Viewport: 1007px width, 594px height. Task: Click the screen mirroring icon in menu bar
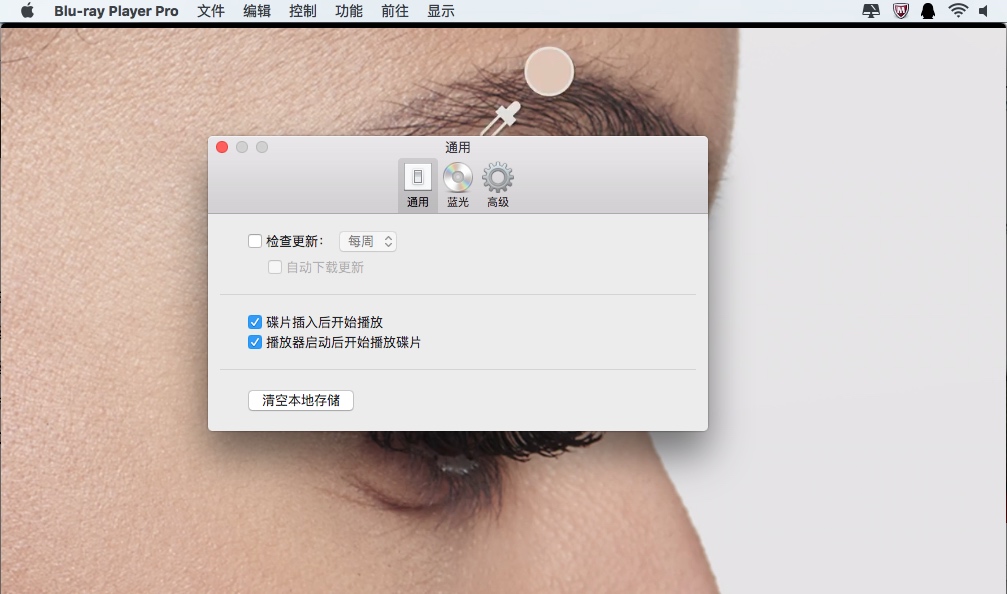(x=868, y=11)
